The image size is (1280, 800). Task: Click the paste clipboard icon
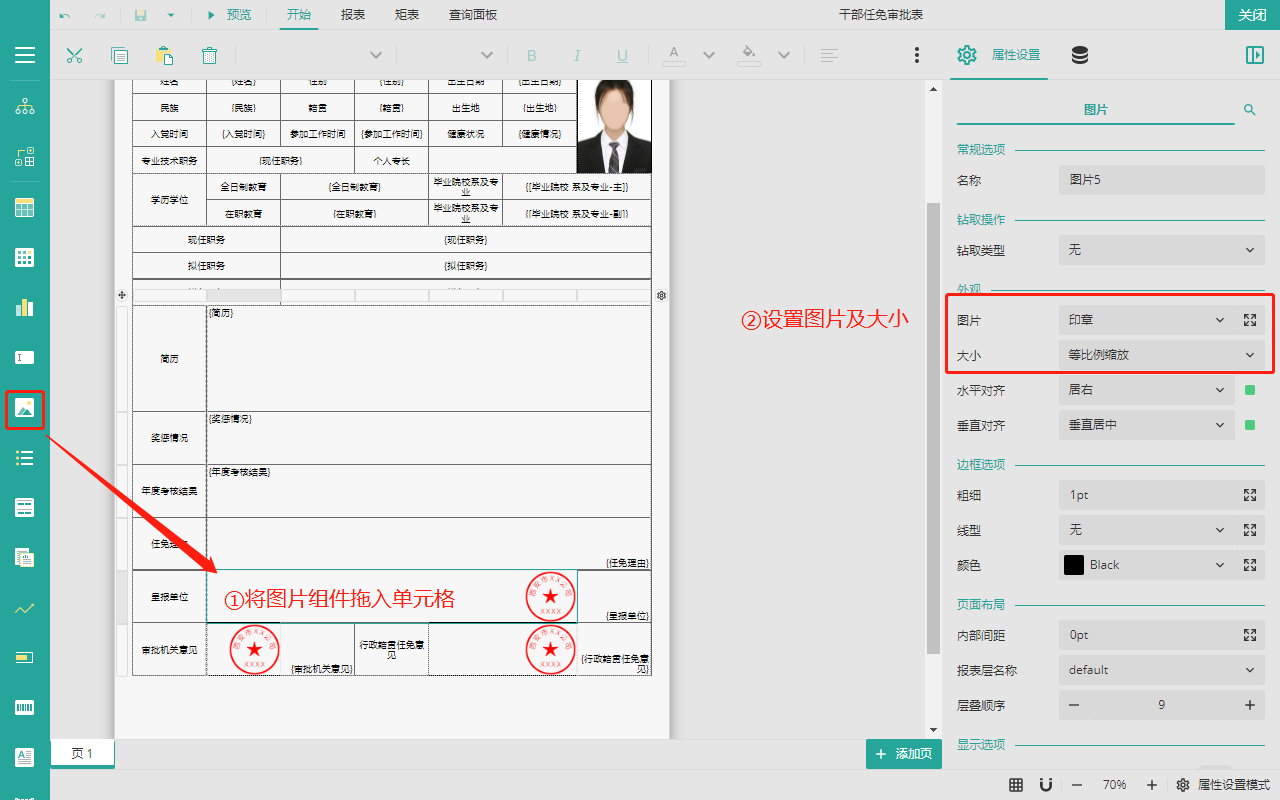click(165, 56)
